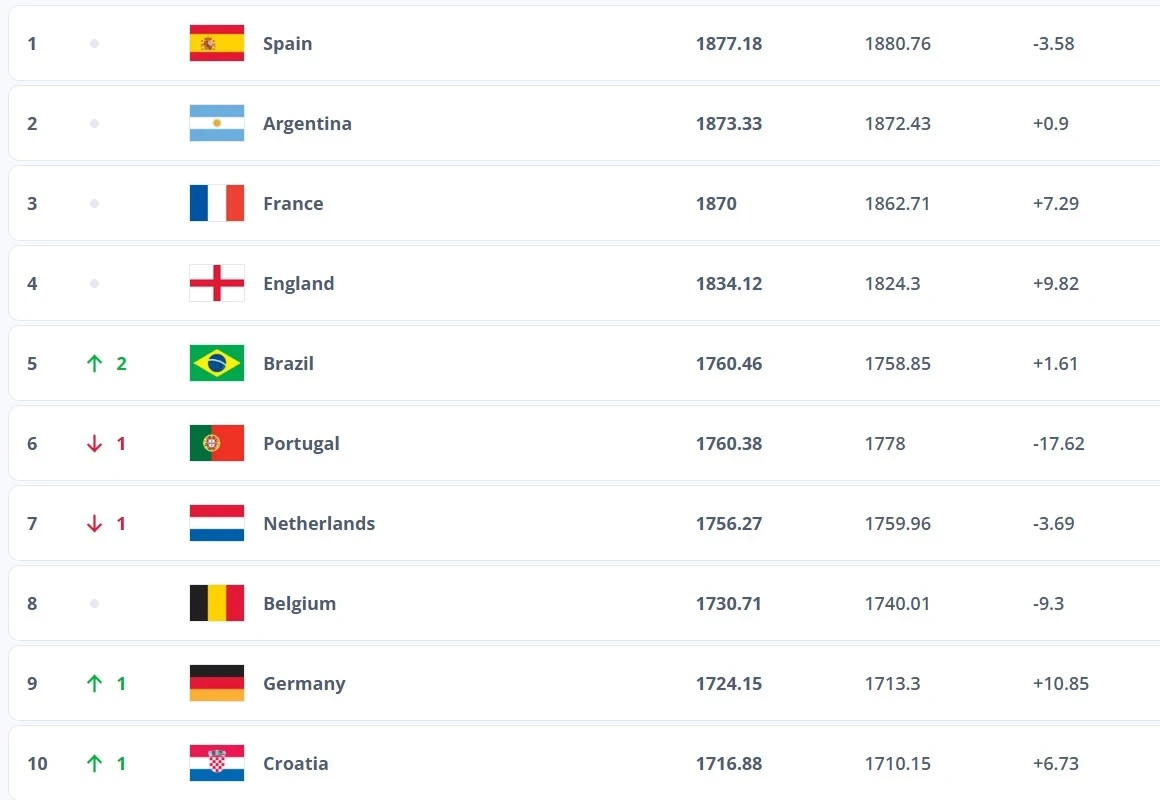Click Portugal's red down arrow indicator
The height and width of the screenshot is (800, 1160).
pyautogui.click(x=95, y=443)
